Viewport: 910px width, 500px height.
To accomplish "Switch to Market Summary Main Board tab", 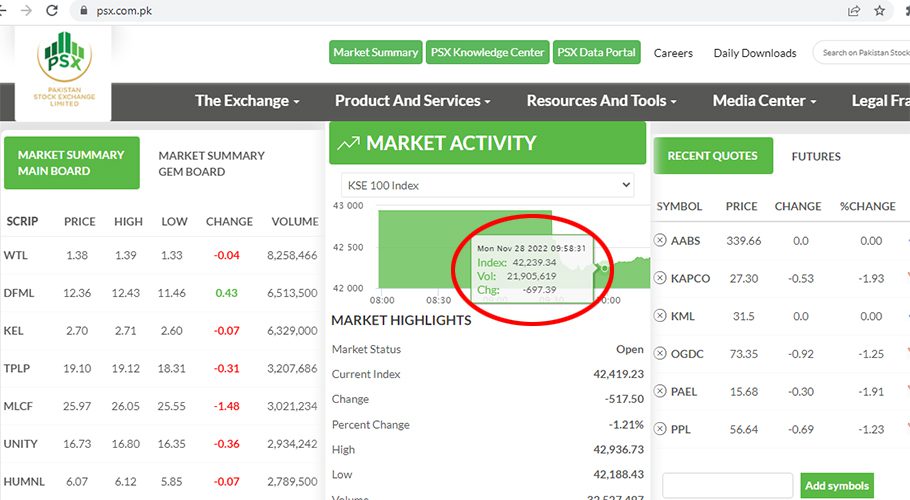I will pyautogui.click(x=71, y=163).
